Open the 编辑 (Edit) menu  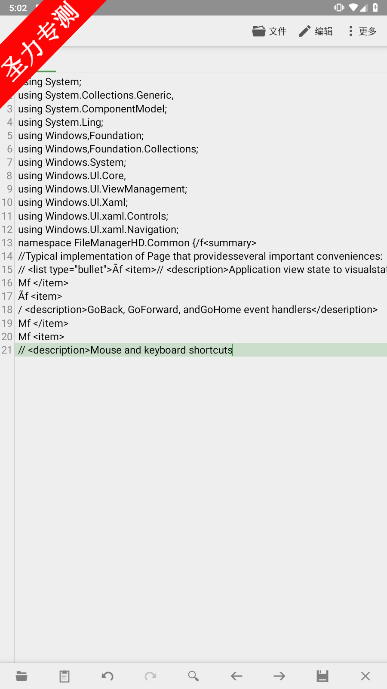(x=315, y=31)
